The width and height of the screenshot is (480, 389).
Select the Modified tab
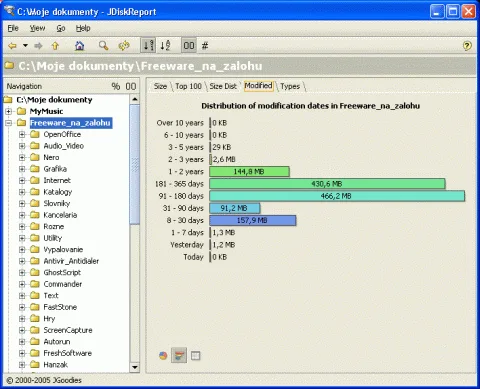pos(258,86)
